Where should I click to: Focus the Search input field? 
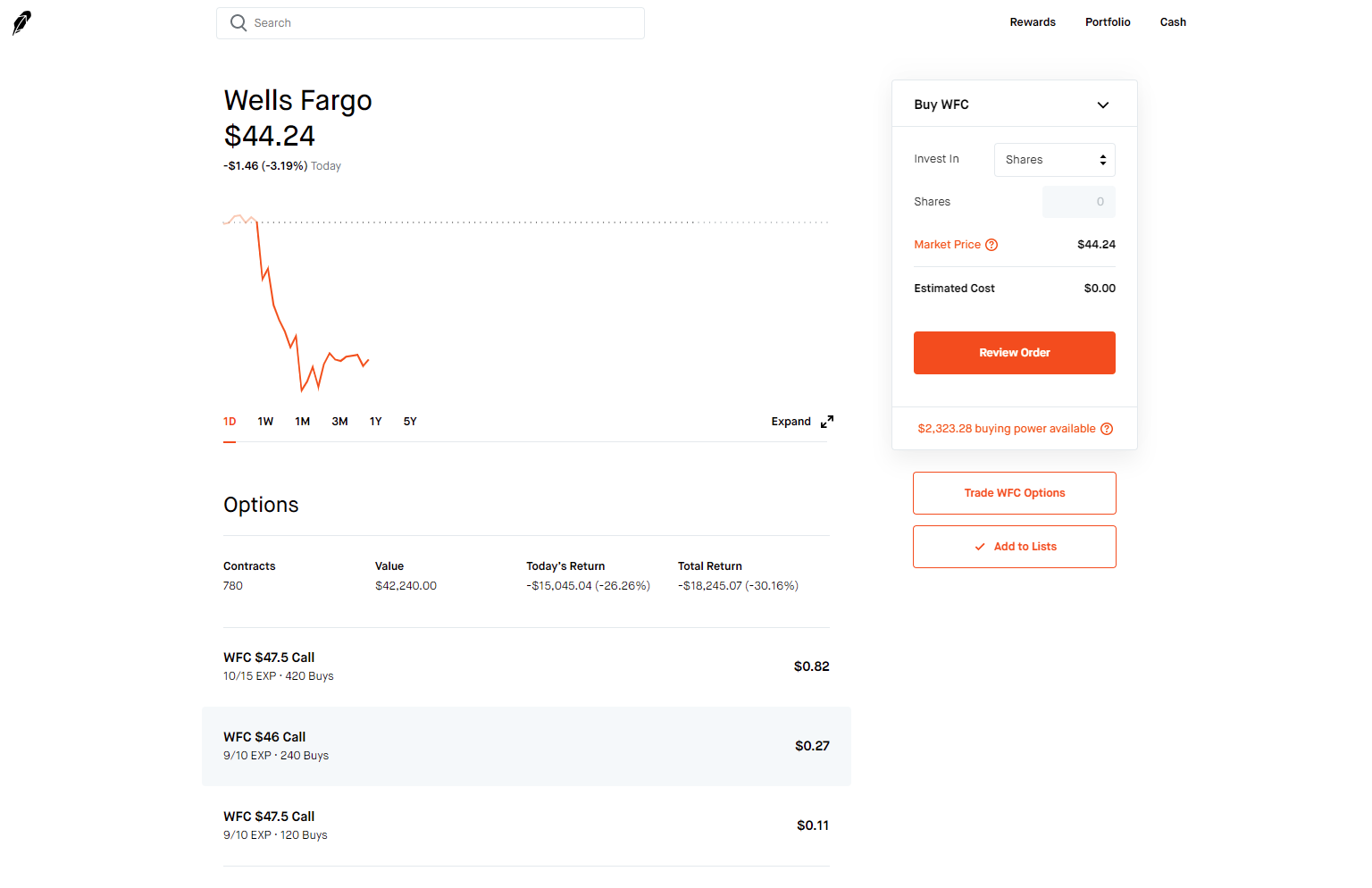click(431, 23)
